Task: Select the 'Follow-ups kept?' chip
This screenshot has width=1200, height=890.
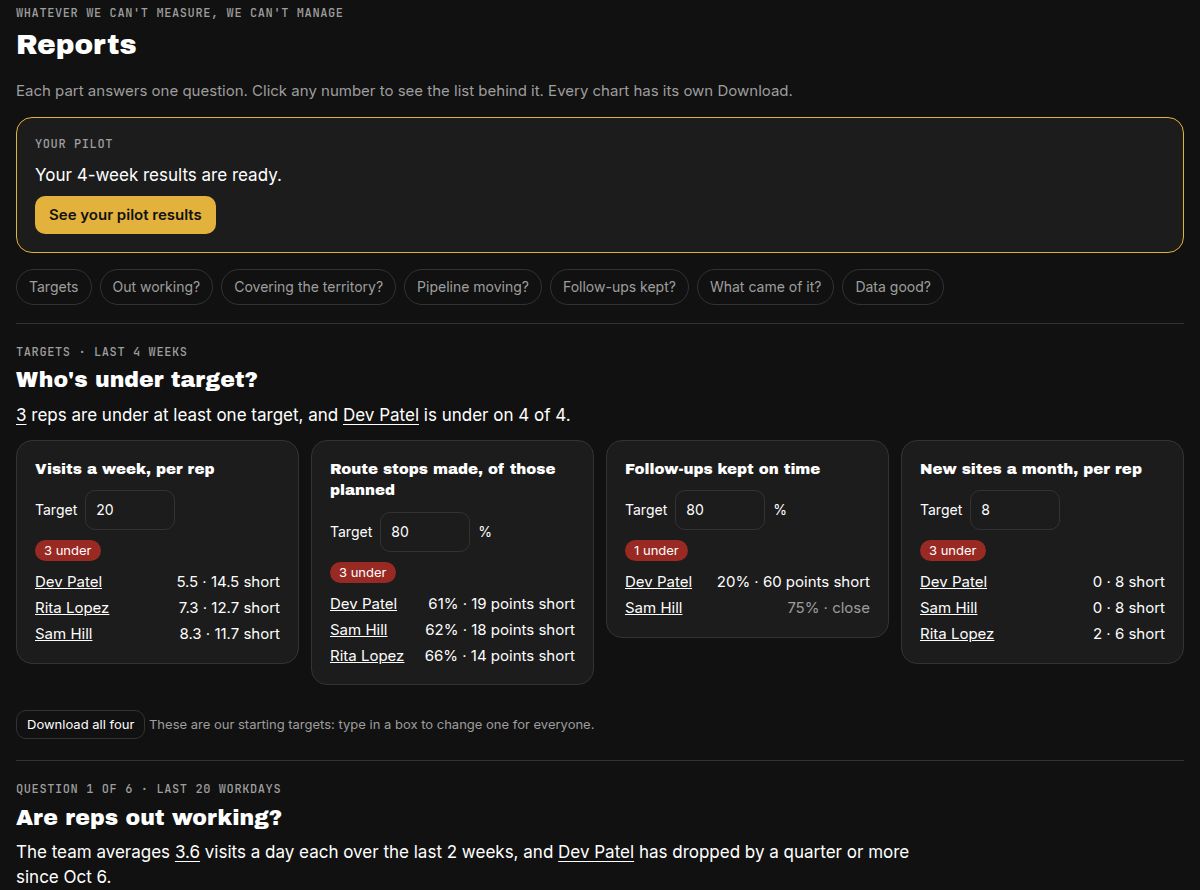Action: [x=619, y=287]
